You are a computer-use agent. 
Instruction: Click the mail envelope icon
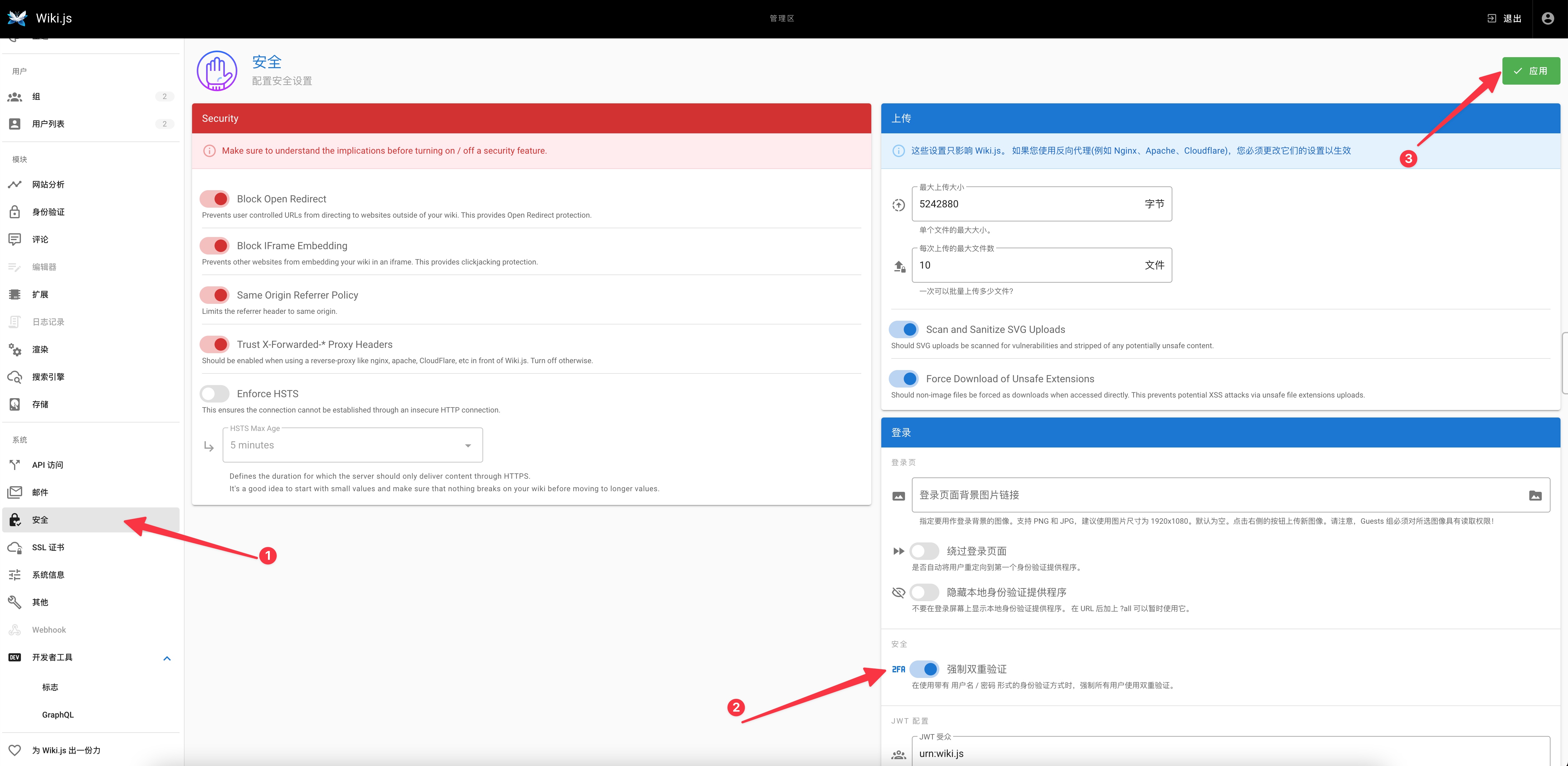(x=15, y=492)
